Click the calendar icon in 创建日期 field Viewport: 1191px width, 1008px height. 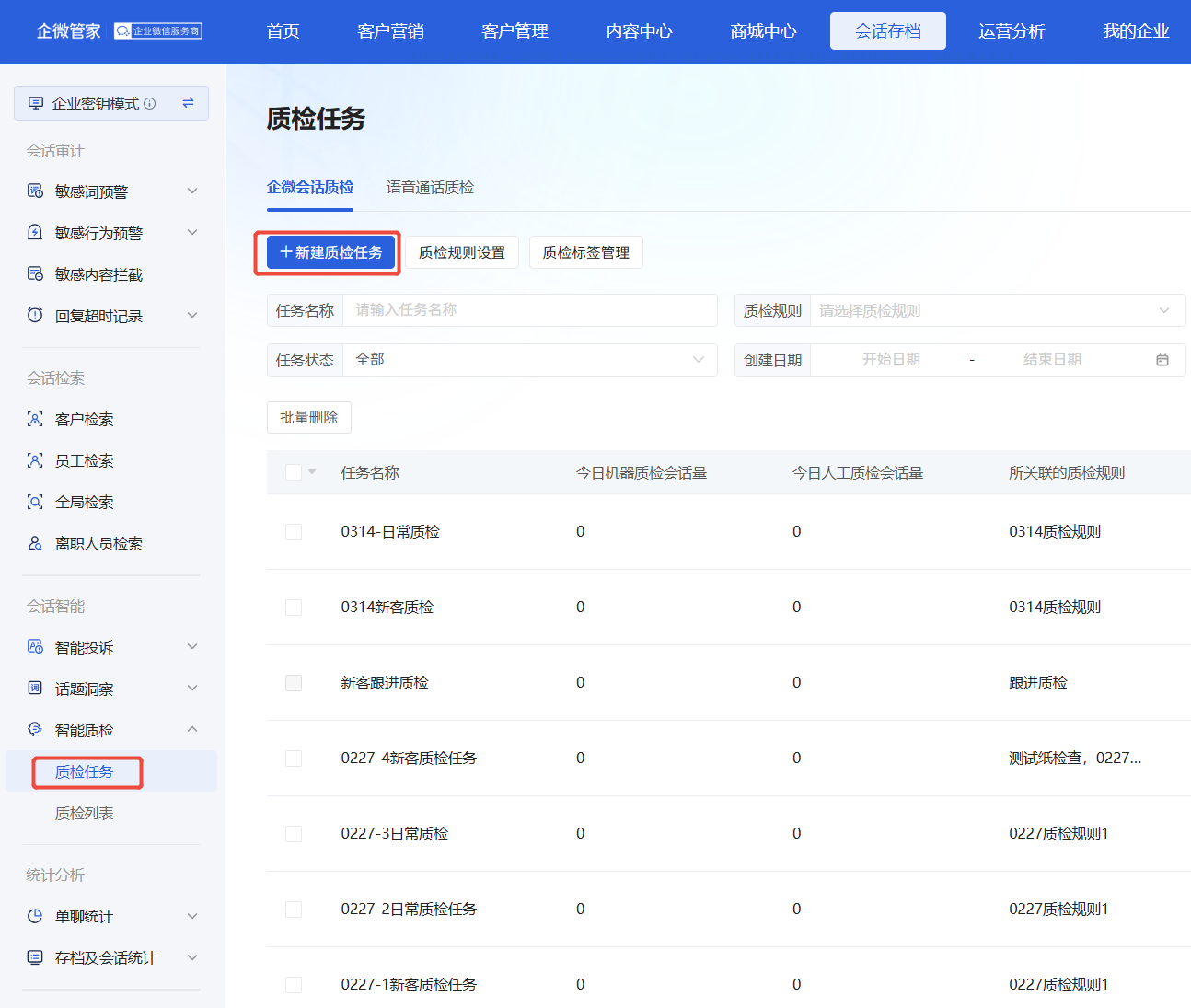click(1162, 360)
